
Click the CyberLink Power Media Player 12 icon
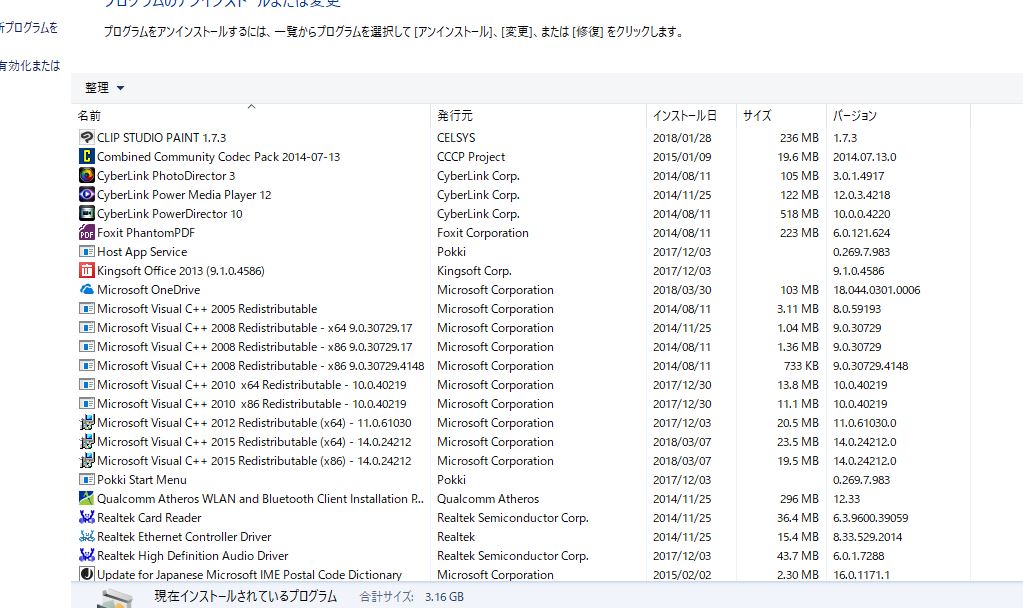coord(87,194)
